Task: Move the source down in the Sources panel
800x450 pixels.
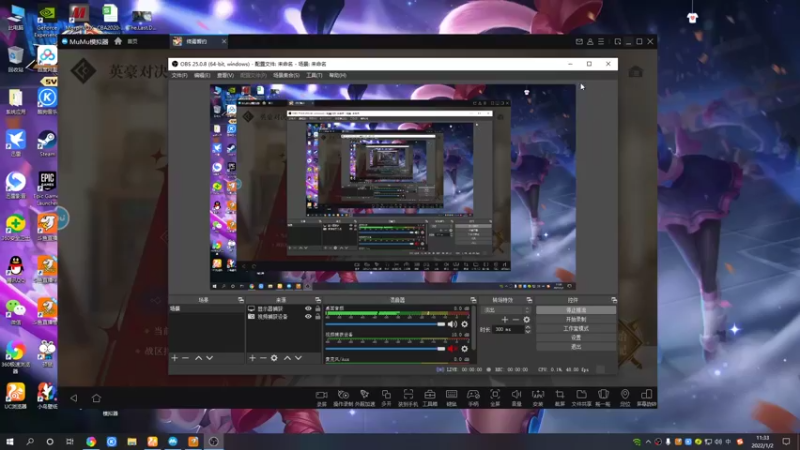Action: (x=298, y=358)
